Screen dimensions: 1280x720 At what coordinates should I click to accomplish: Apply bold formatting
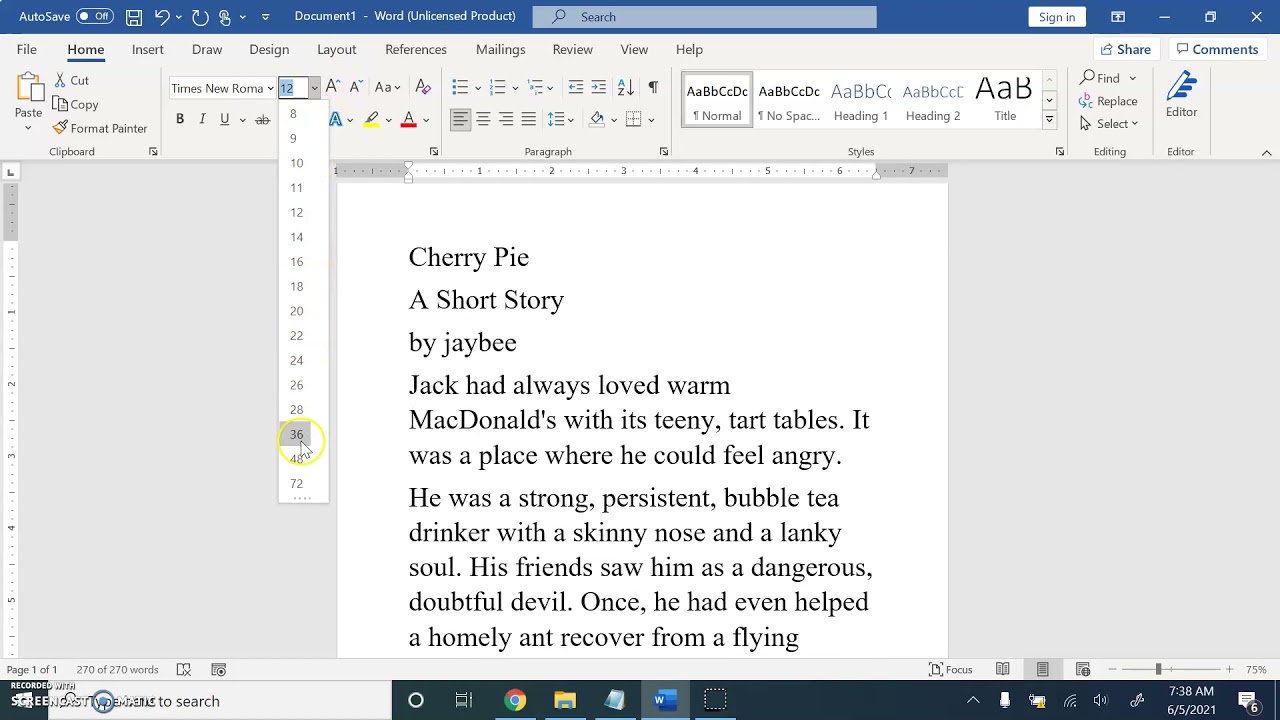(x=180, y=119)
